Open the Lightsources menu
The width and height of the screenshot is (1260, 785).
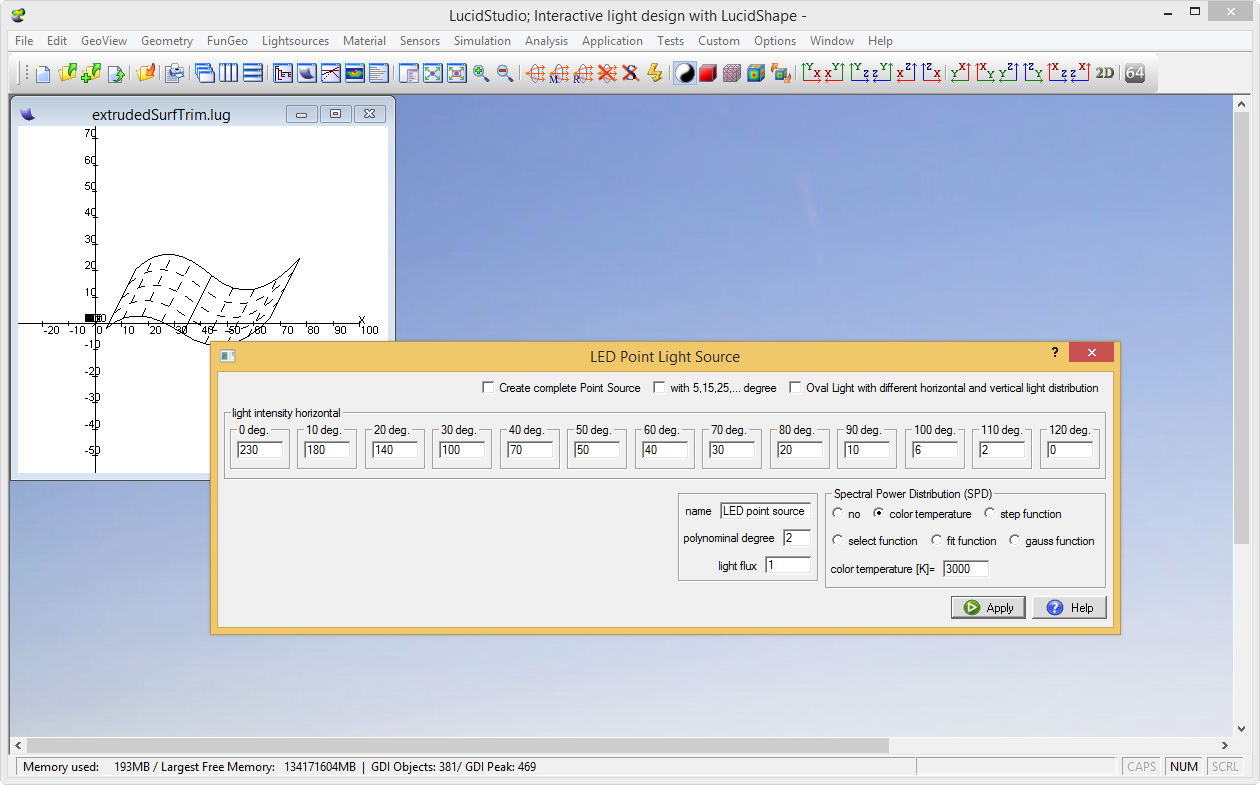295,41
